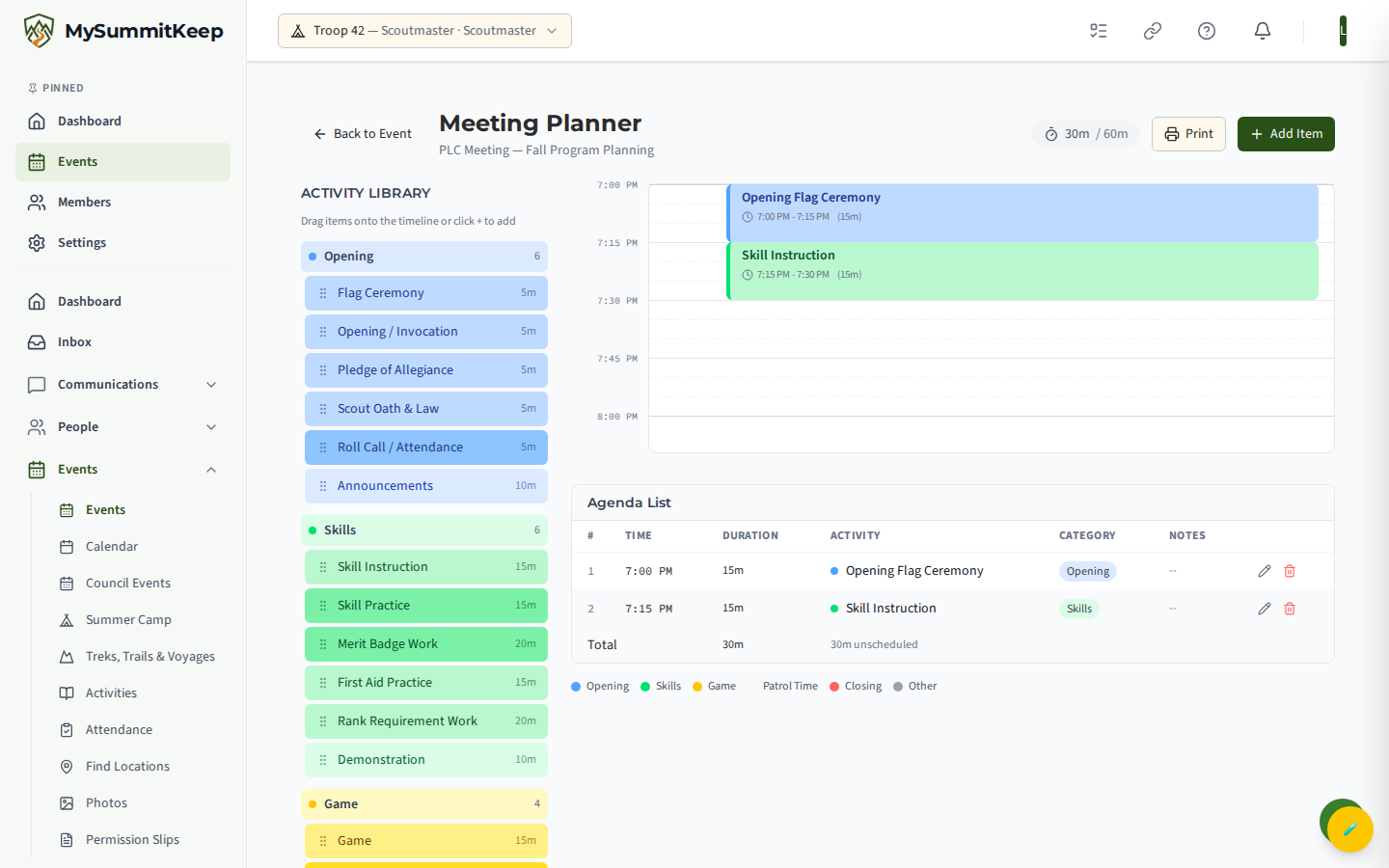Open Find Locations in sidebar
This screenshot has height=868, width=1389.
click(139, 767)
